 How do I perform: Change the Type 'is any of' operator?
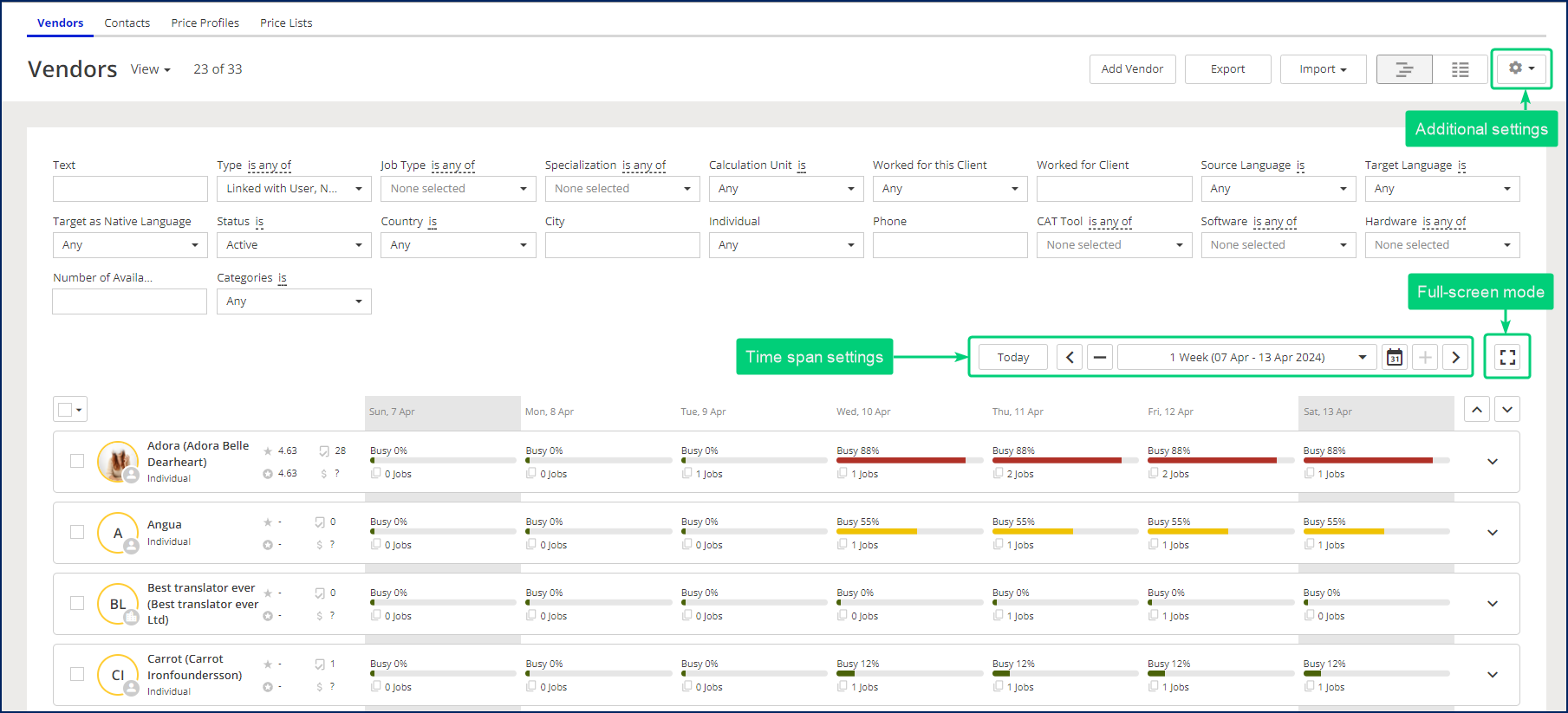(270, 165)
